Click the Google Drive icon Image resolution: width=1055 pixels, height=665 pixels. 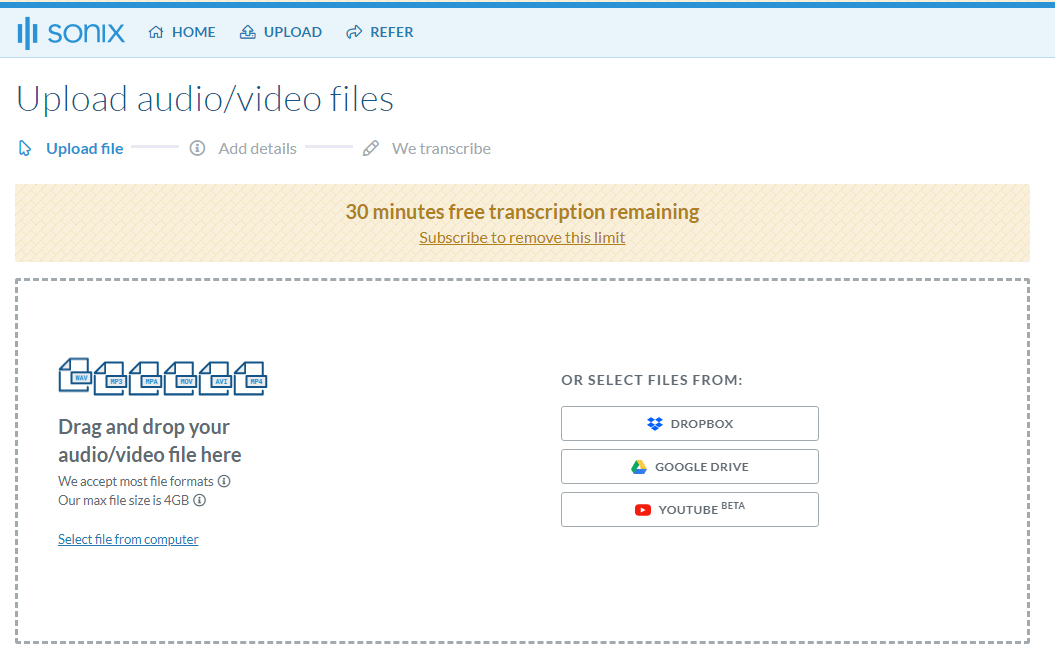[640, 466]
